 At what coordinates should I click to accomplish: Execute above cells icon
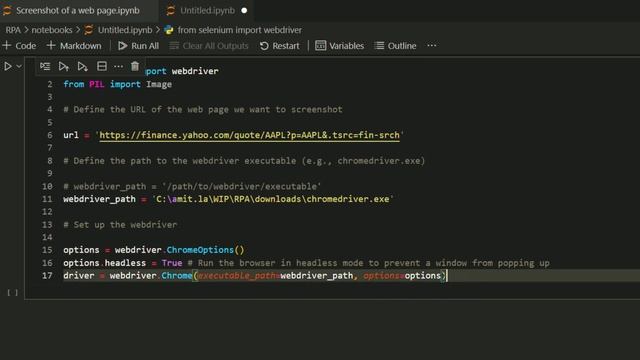pos(63,66)
